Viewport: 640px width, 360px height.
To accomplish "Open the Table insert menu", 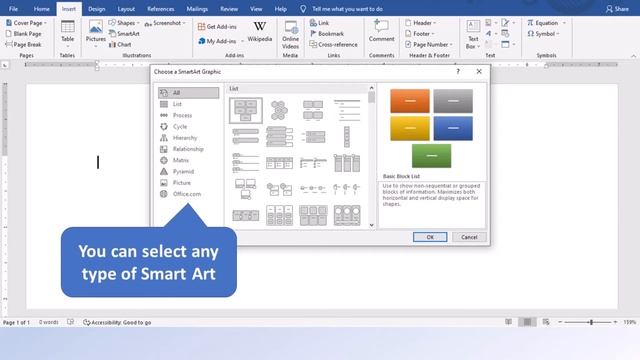I will [x=67, y=33].
